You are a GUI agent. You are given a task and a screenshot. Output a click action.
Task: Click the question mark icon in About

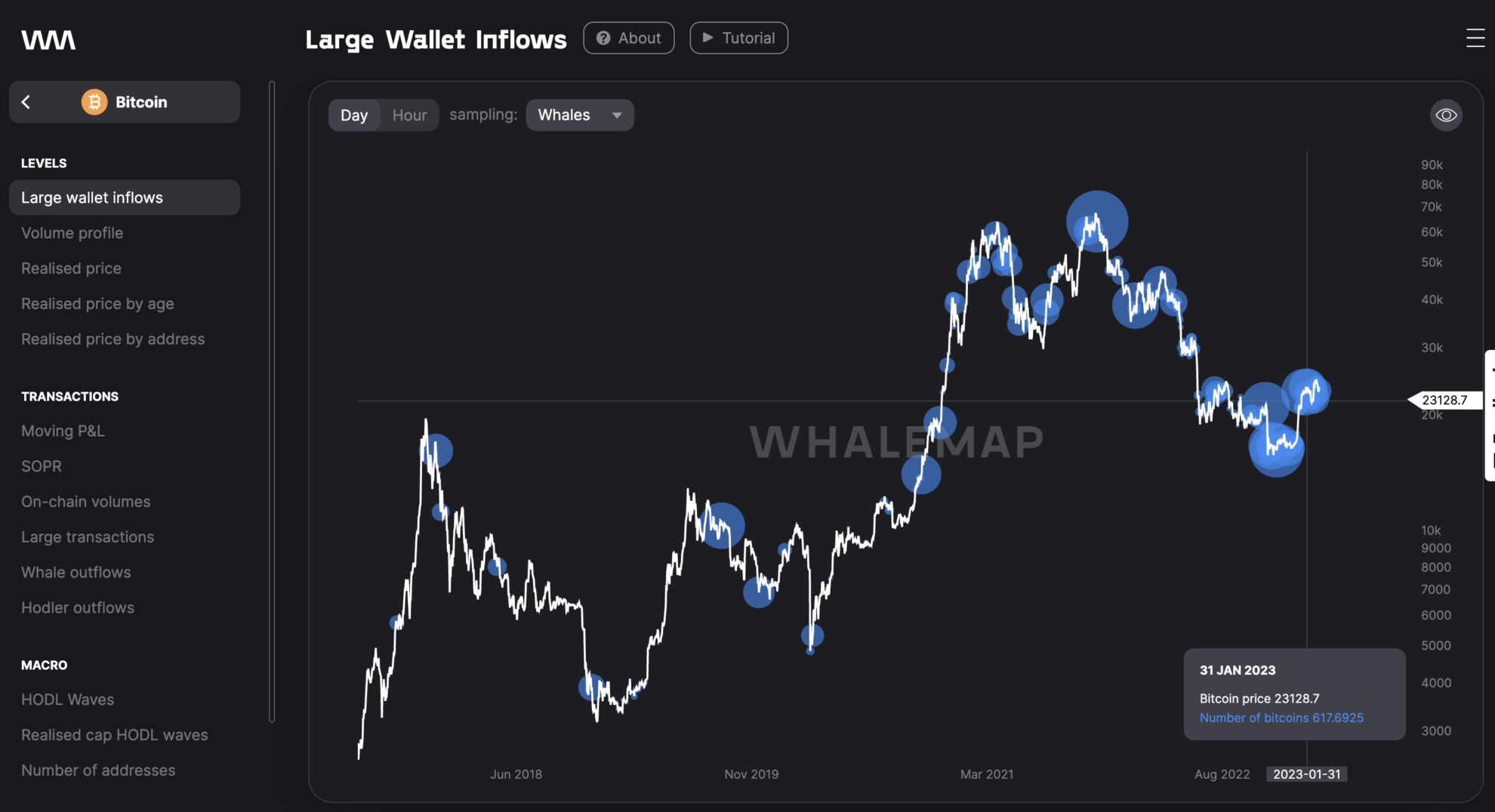click(x=602, y=38)
